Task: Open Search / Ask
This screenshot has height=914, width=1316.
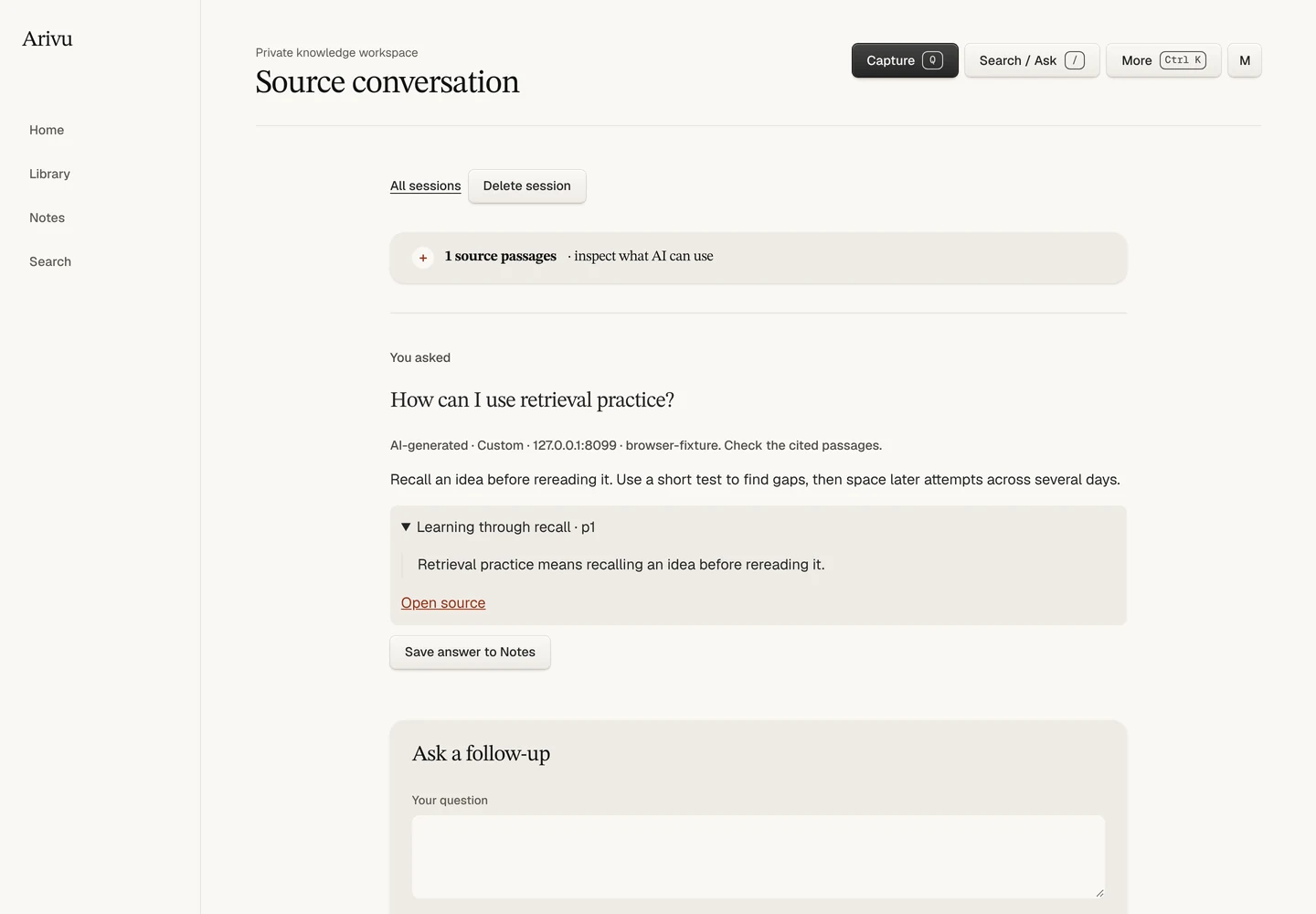Action: tap(1032, 60)
